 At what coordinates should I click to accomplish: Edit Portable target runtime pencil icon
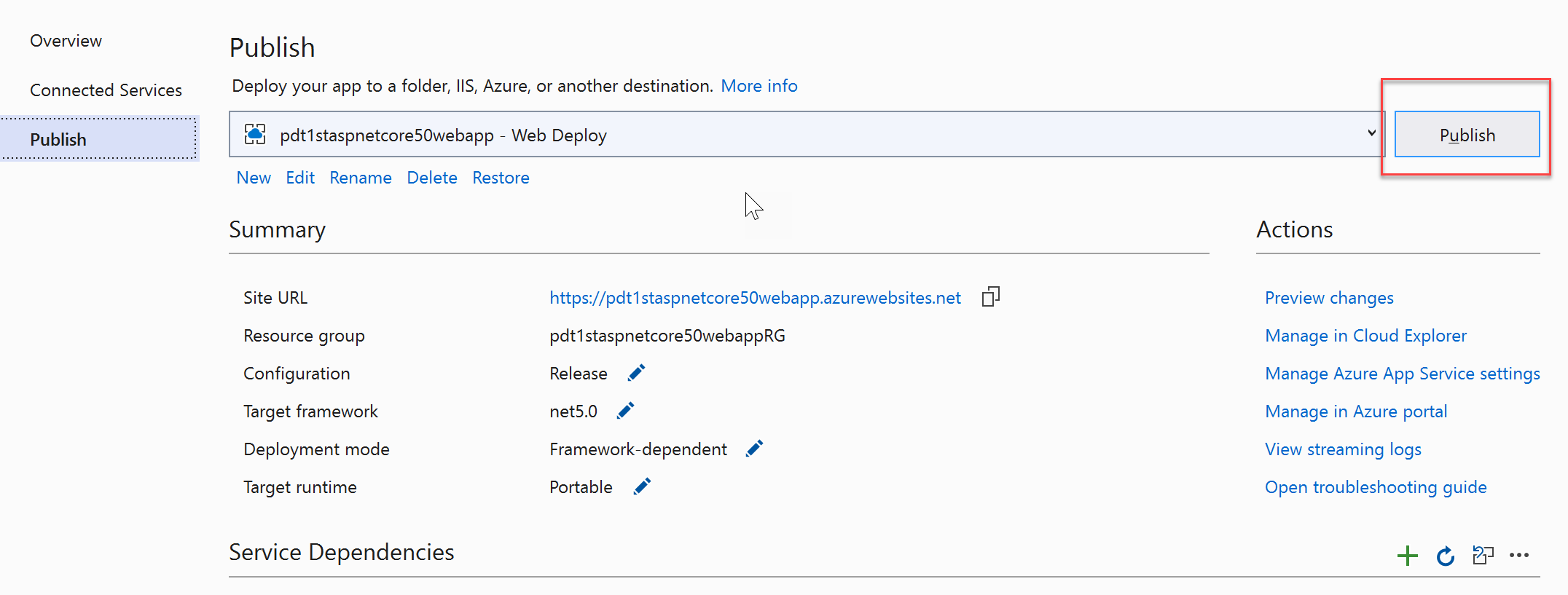[x=642, y=486]
